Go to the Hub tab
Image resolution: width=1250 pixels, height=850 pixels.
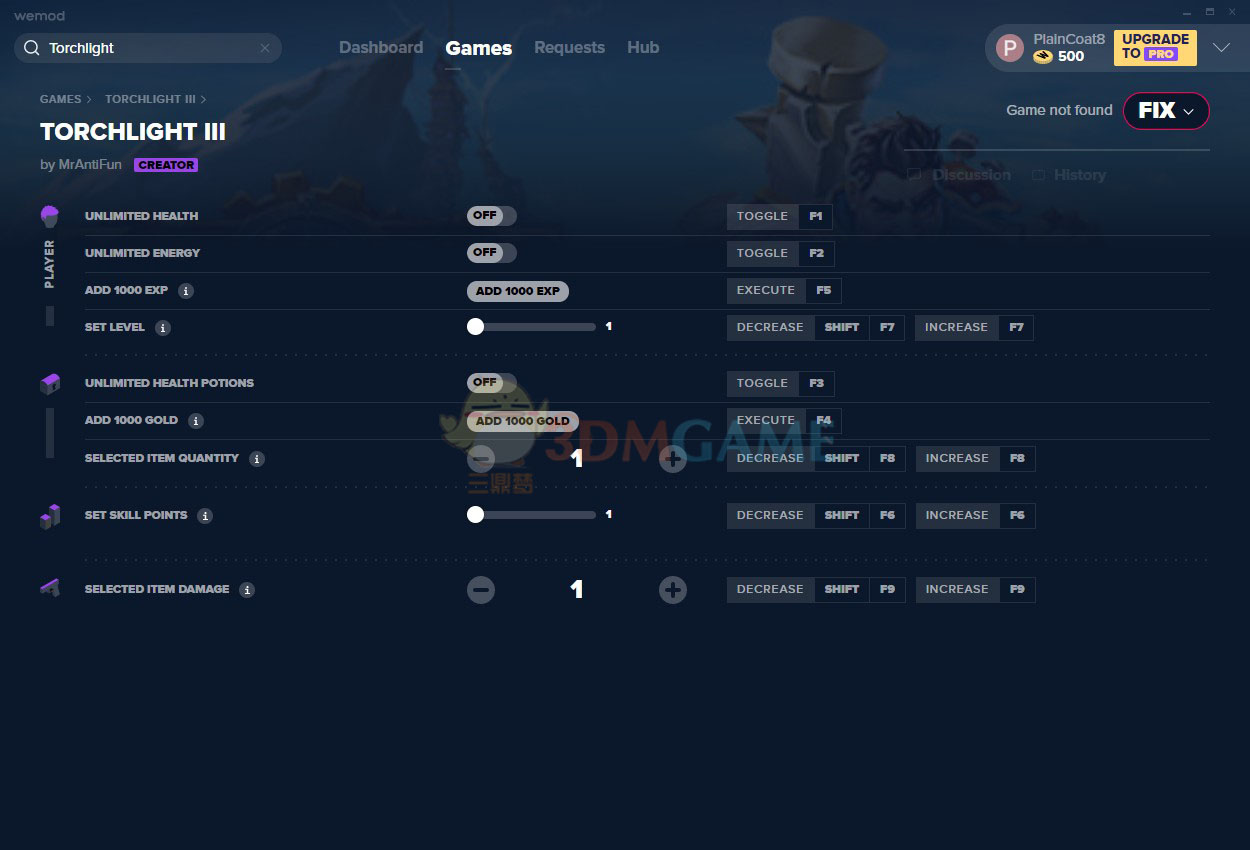[643, 48]
